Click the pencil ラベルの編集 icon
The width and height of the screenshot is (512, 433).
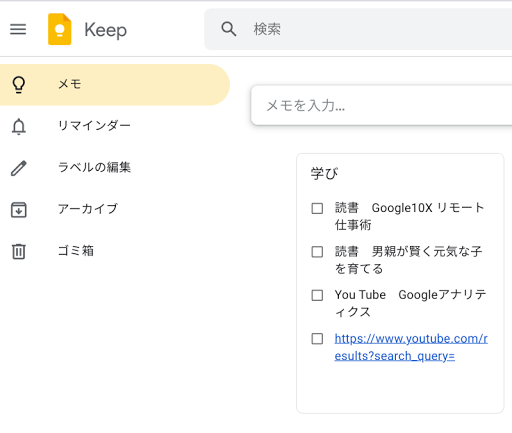[19, 168]
